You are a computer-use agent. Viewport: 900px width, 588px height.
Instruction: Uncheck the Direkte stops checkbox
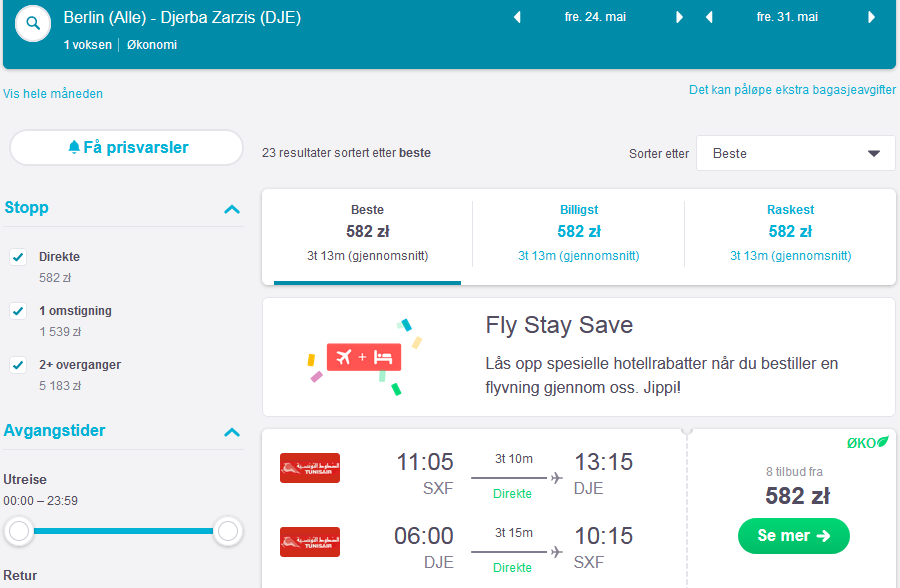pyautogui.click(x=18, y=257)
